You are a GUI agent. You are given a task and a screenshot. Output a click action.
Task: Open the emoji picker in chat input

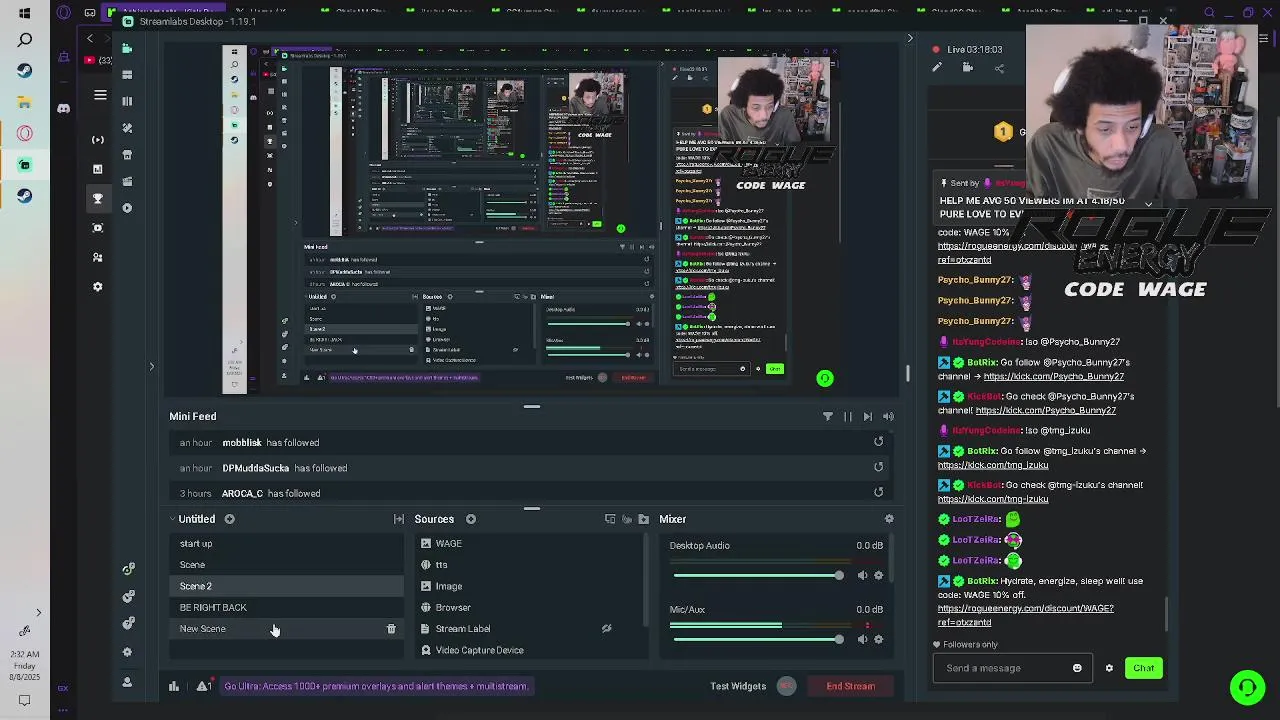pos(1077,668)
